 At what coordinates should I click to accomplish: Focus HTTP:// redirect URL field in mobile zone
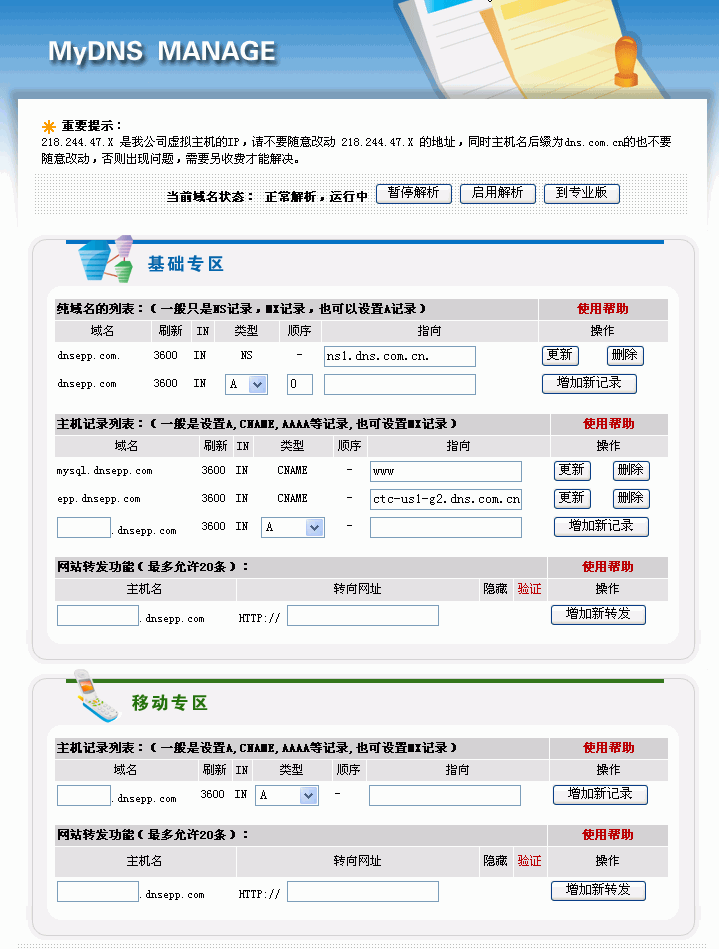[363, 892]
